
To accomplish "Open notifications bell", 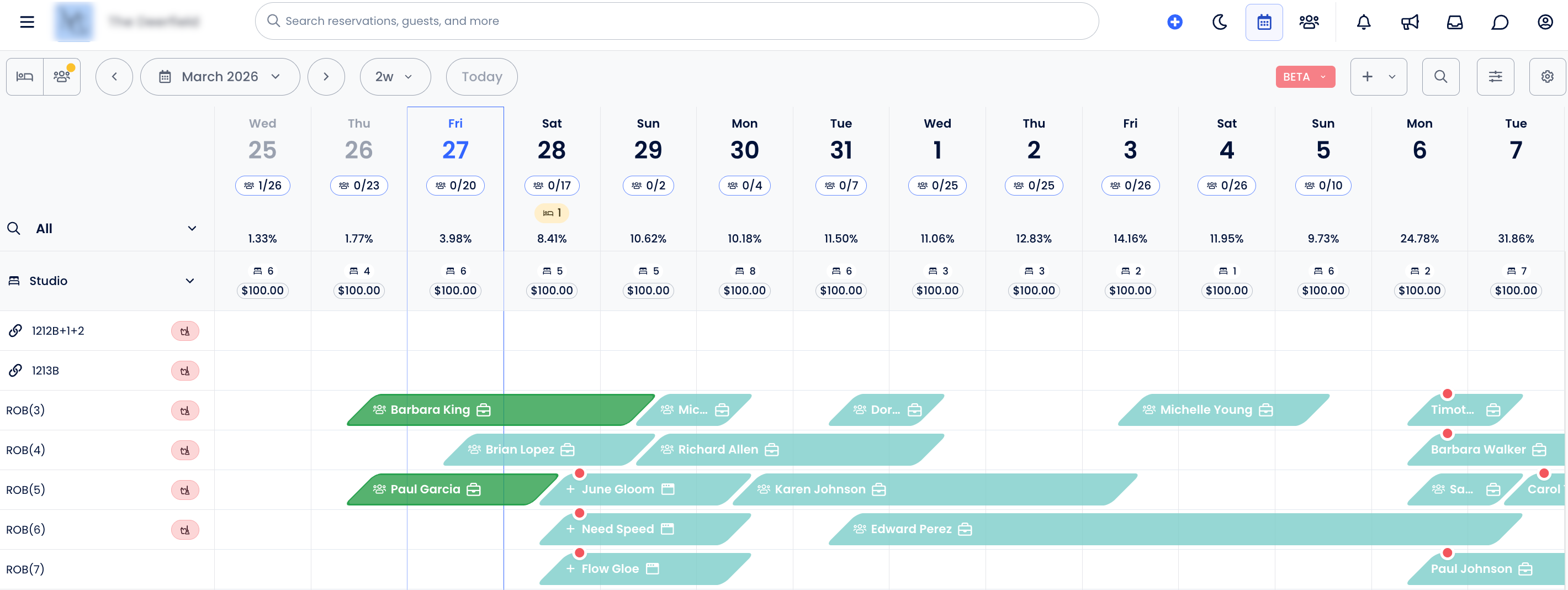I will pos(1364,23).
